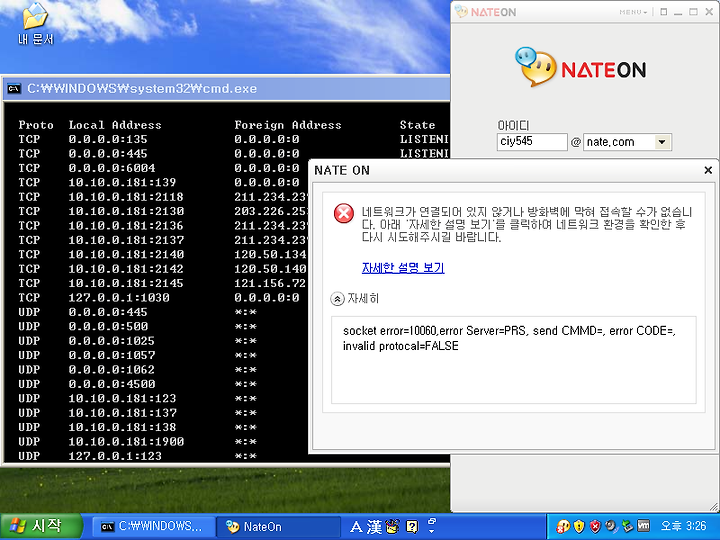Click the 아이디 label in NateOn
Screen dimensions: 720x540
tap(513, 125)
